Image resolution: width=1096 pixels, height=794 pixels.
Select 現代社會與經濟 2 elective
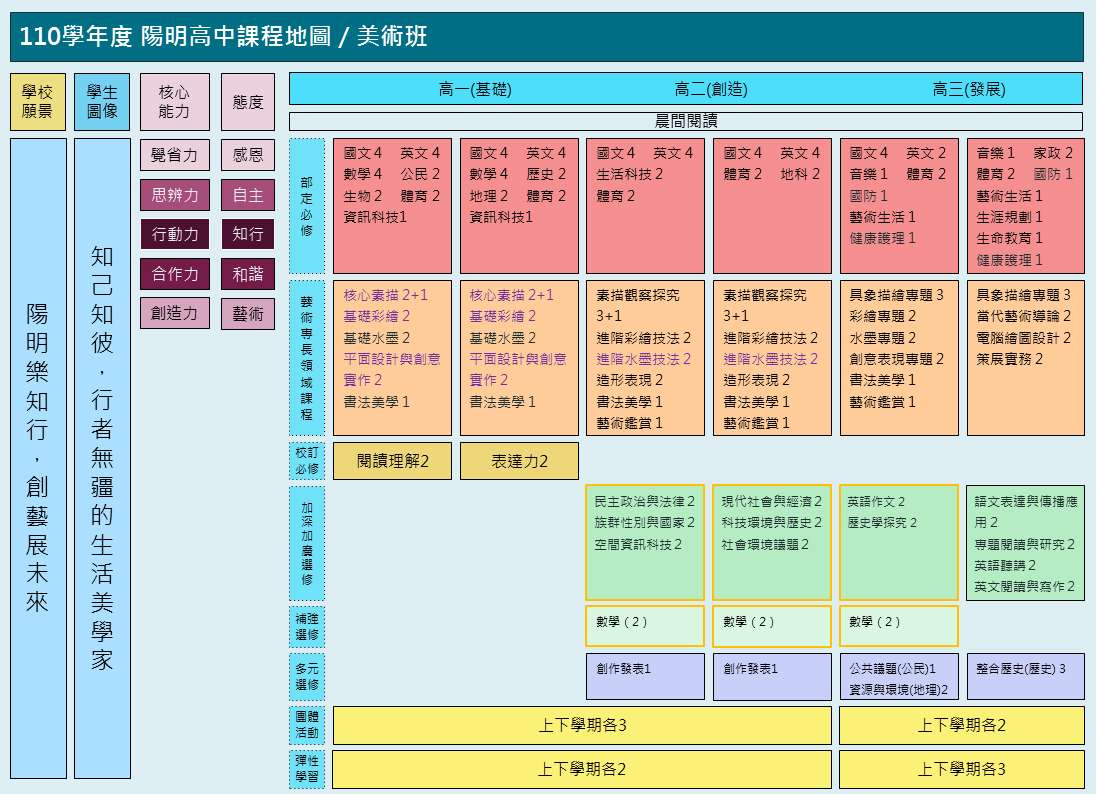772,501
